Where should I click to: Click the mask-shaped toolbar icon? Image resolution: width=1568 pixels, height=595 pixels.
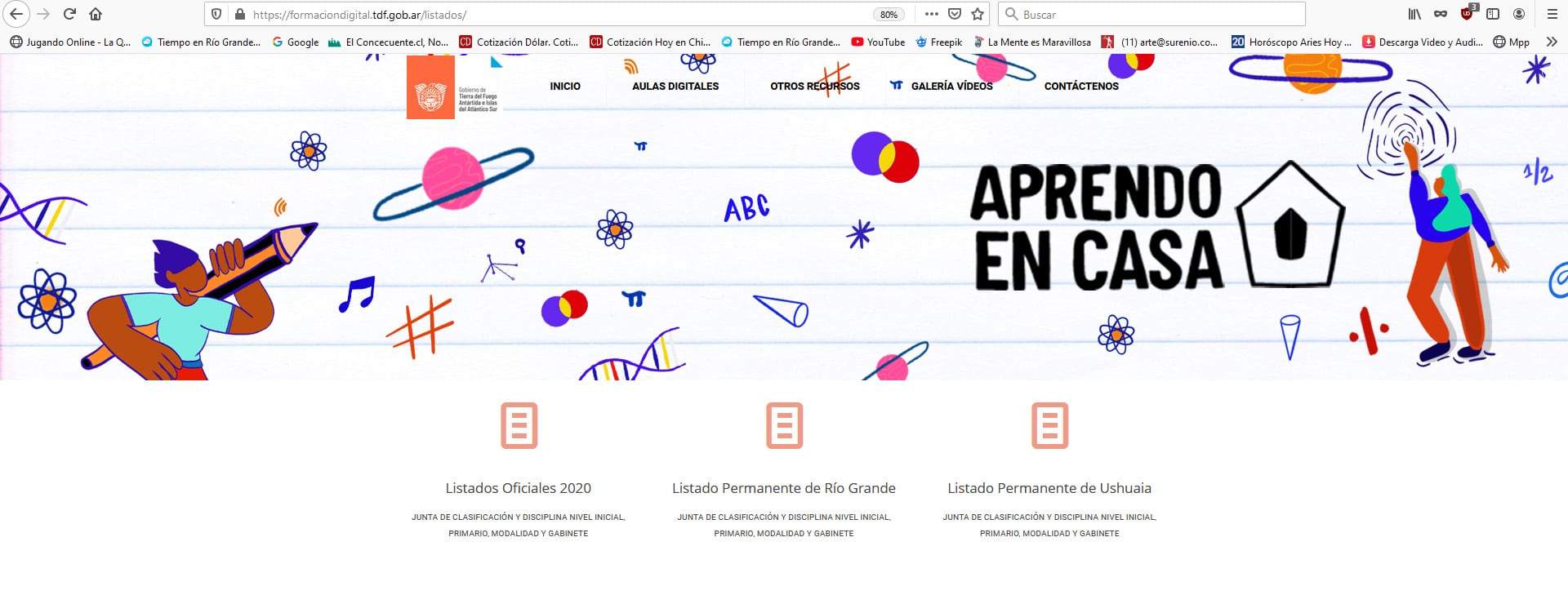point(1441,14)
